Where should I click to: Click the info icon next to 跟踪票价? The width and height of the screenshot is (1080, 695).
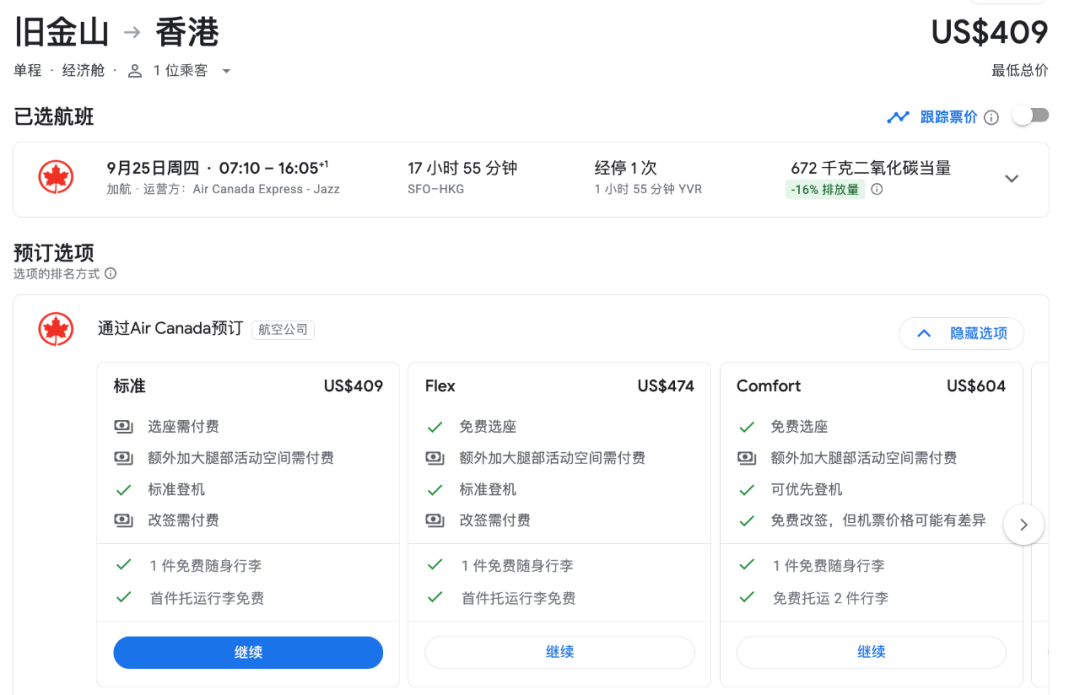991,117
